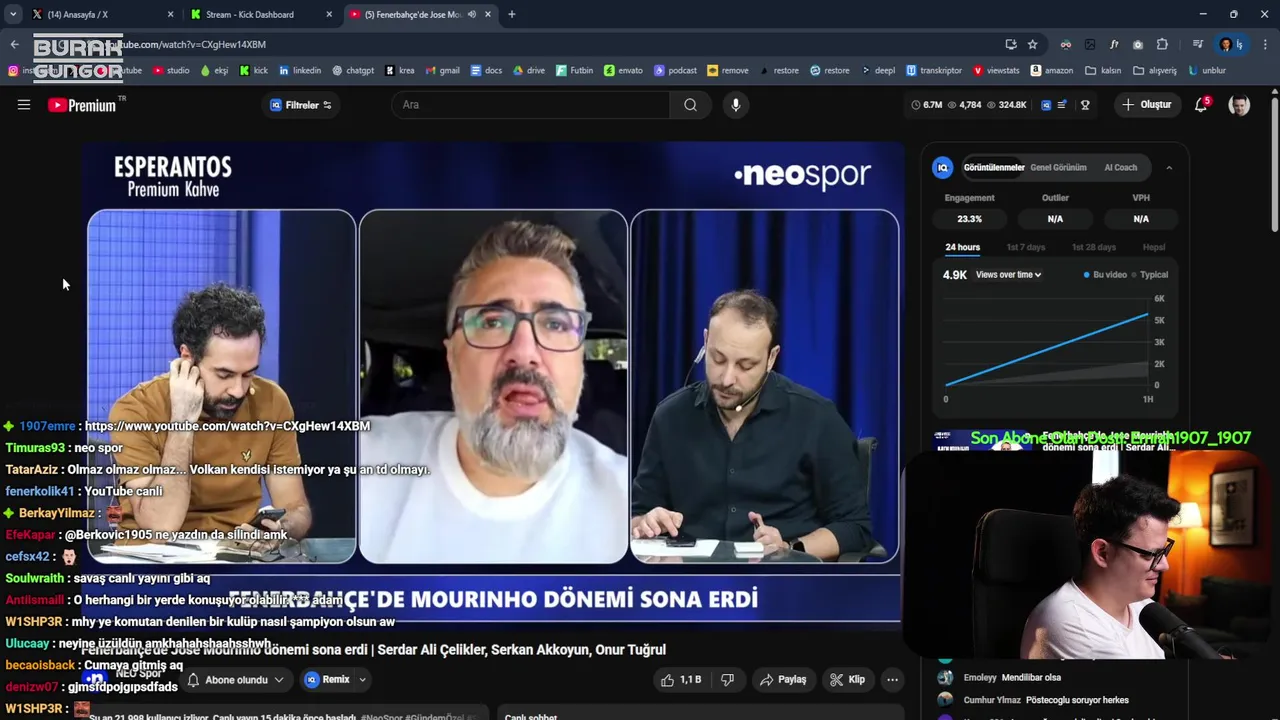Open new browser tab with plus

click(512, 14)
